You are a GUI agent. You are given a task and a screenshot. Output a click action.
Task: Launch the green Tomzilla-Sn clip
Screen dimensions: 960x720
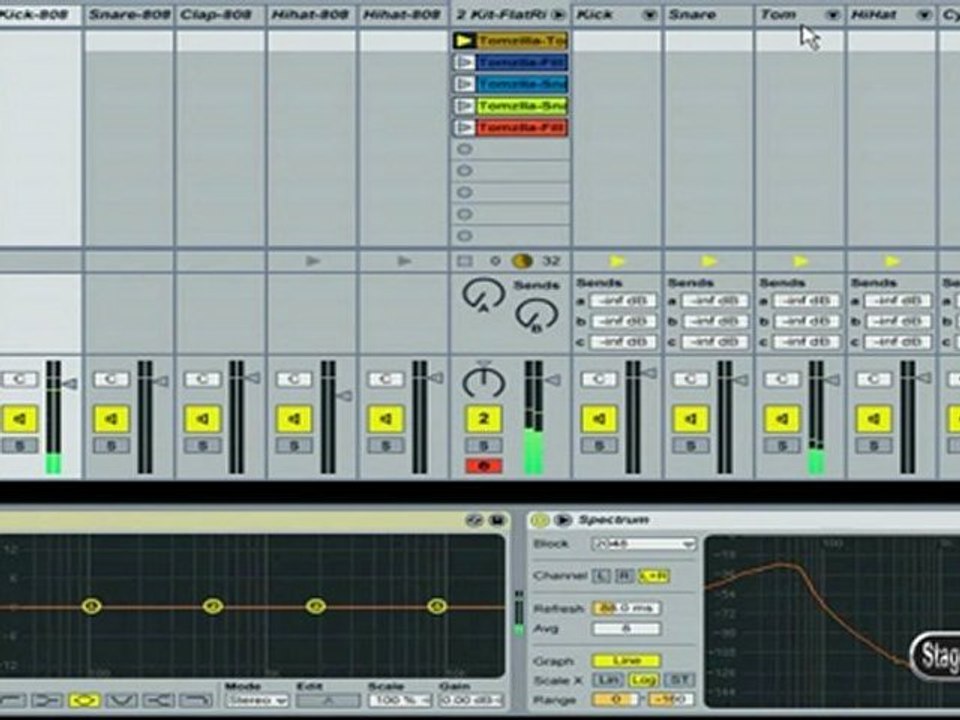(x=465, y=106)
